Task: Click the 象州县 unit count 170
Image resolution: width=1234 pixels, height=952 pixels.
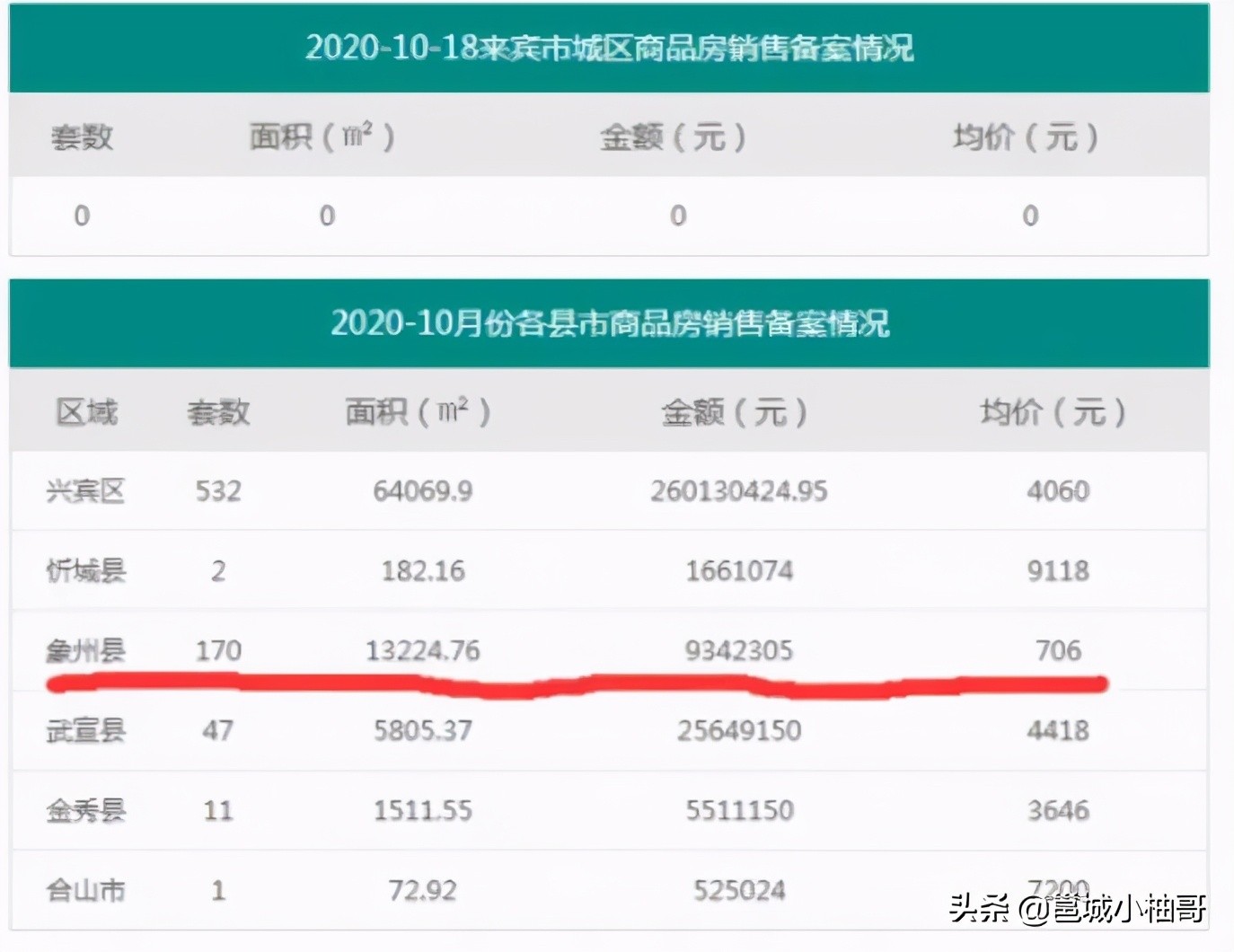Action: pyautogui.click(x=218, y=650)
